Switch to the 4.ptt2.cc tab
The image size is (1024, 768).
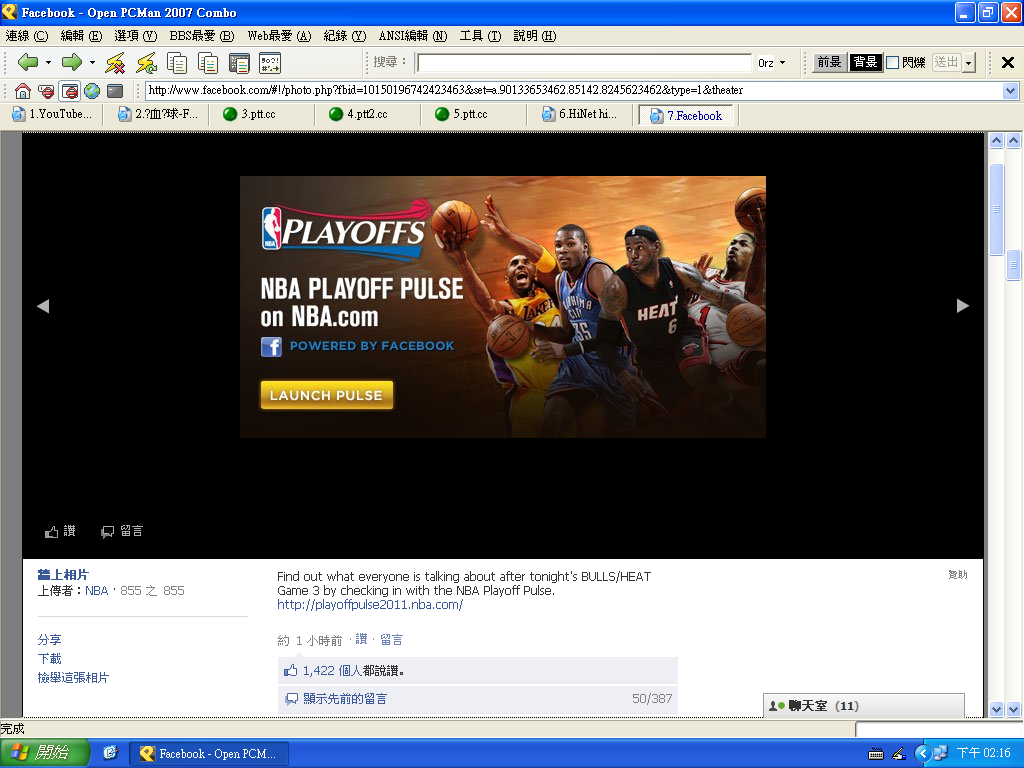pyautogui.click(x=366, y=114)
